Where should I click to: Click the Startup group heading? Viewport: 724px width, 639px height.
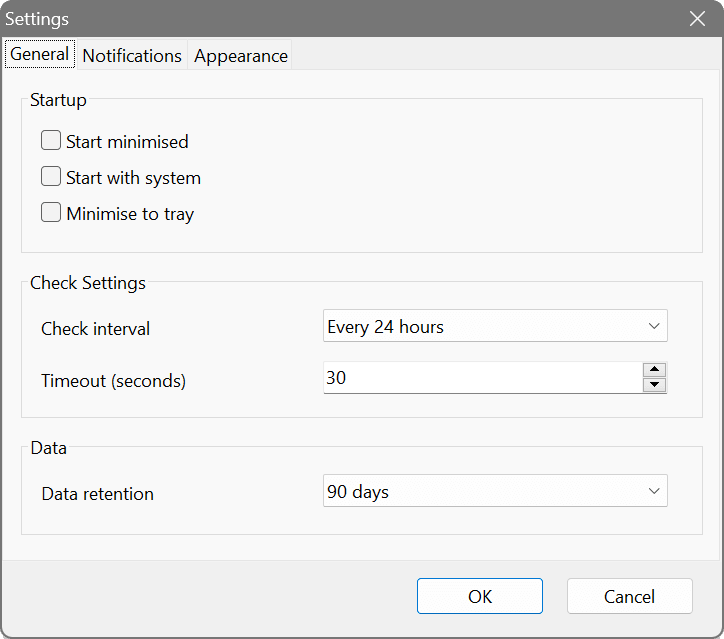(x=58, y=100)
